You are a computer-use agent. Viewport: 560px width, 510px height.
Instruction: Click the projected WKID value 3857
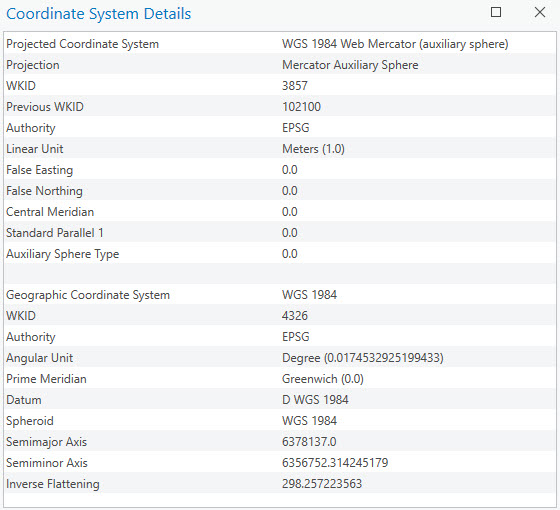[295, 86]
